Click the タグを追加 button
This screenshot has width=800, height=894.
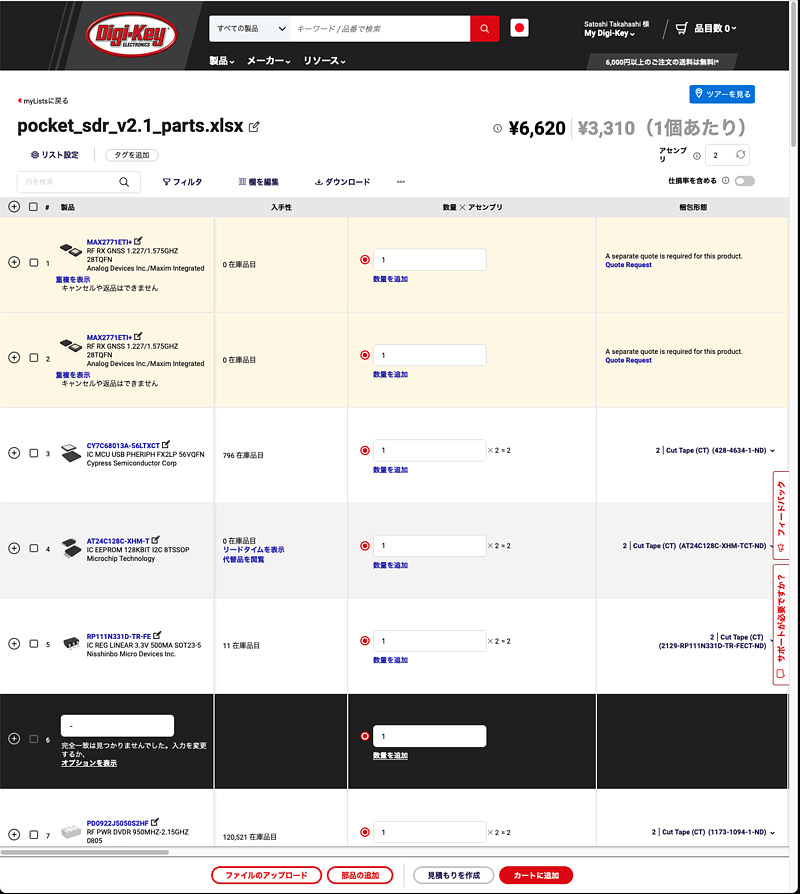(132, 155)
